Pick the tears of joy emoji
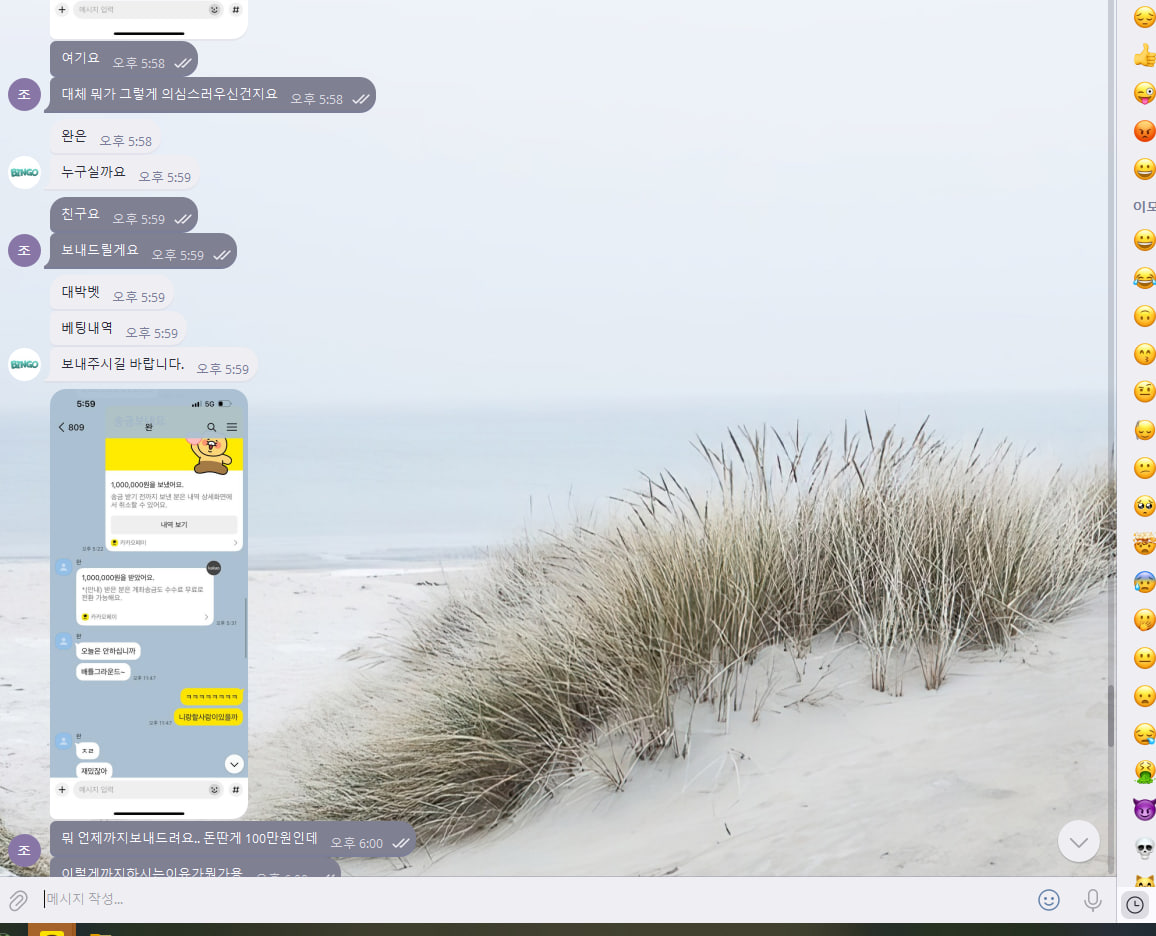1156x936 pixels. 1144,278
